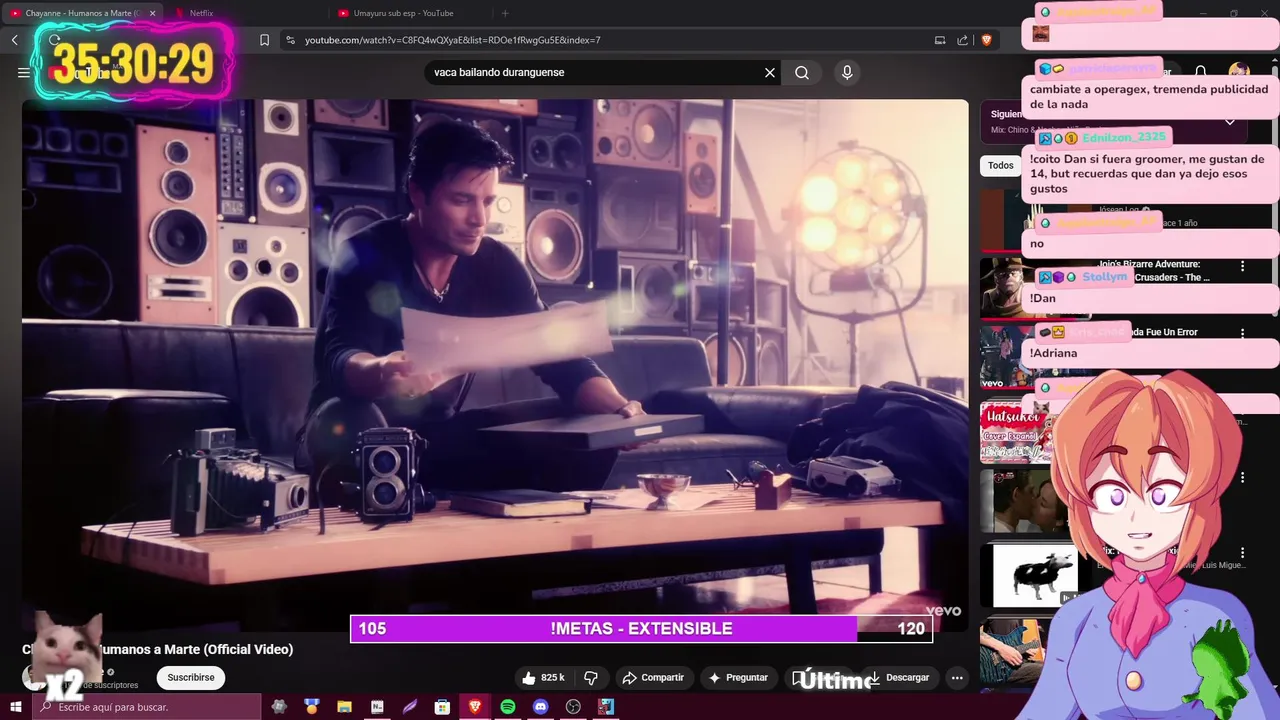Open options menu for the 'Fue Un Error' video
The image size is (1280, 720).
[1243, 333]
